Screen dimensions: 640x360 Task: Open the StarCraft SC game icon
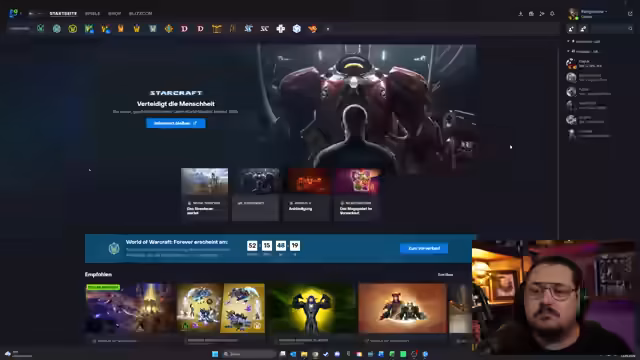264,29
